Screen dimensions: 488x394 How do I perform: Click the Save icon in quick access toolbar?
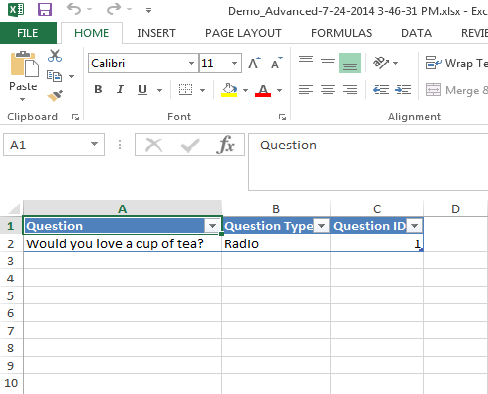pyautogui.click(x=45, y=10)
